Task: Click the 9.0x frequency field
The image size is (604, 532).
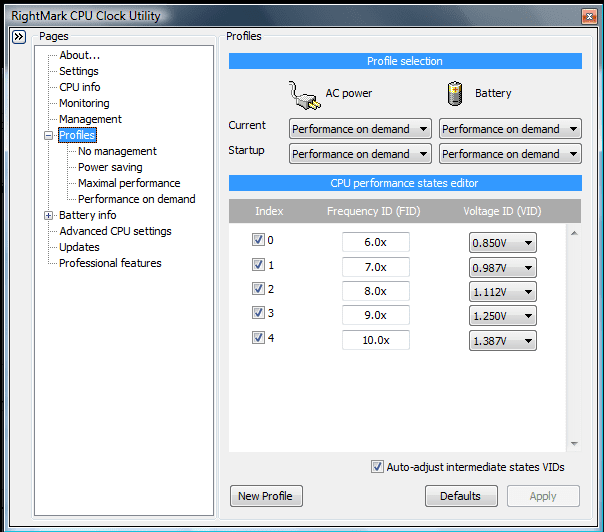Action: click(376, 315)
